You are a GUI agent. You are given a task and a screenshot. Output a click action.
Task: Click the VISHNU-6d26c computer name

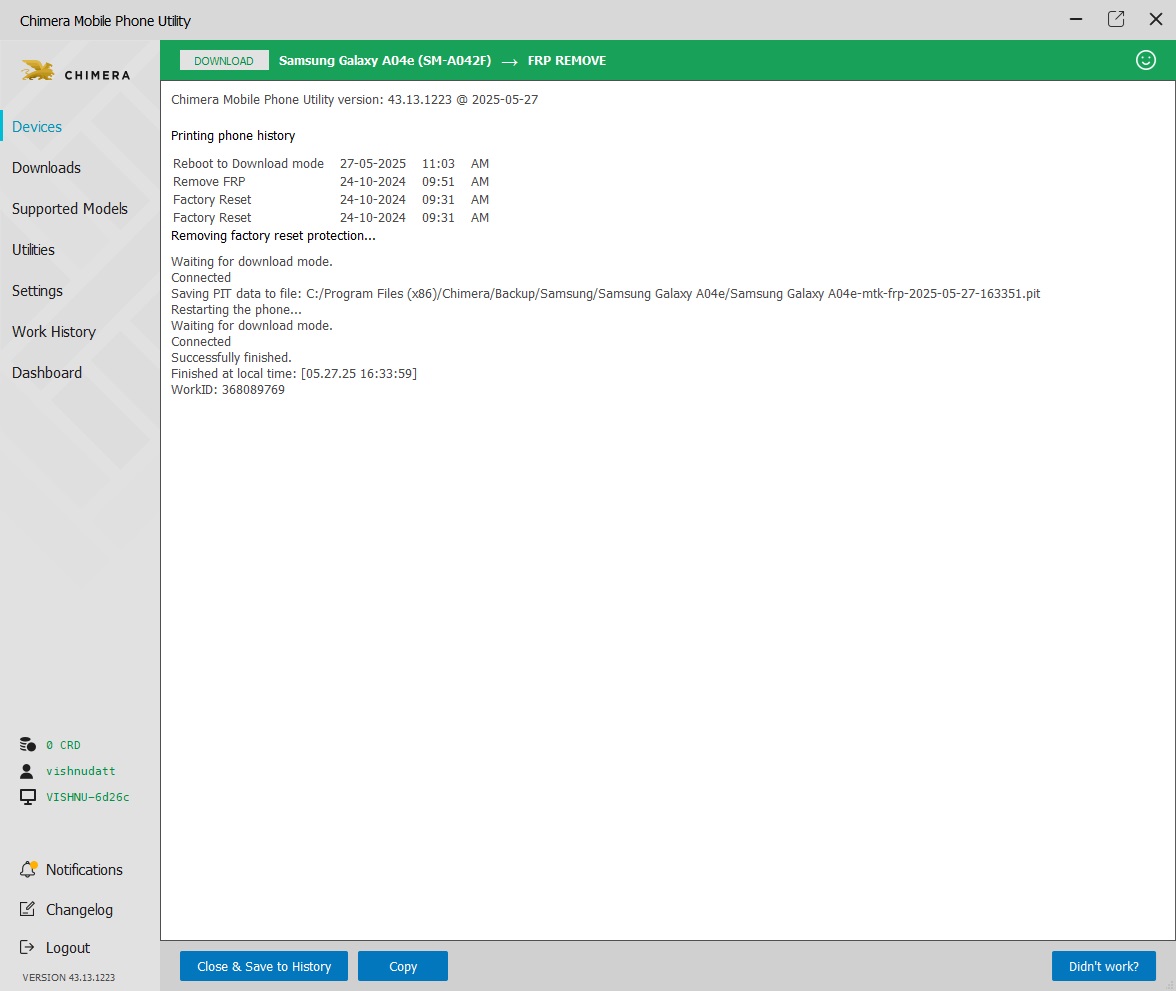coord(88,797)
